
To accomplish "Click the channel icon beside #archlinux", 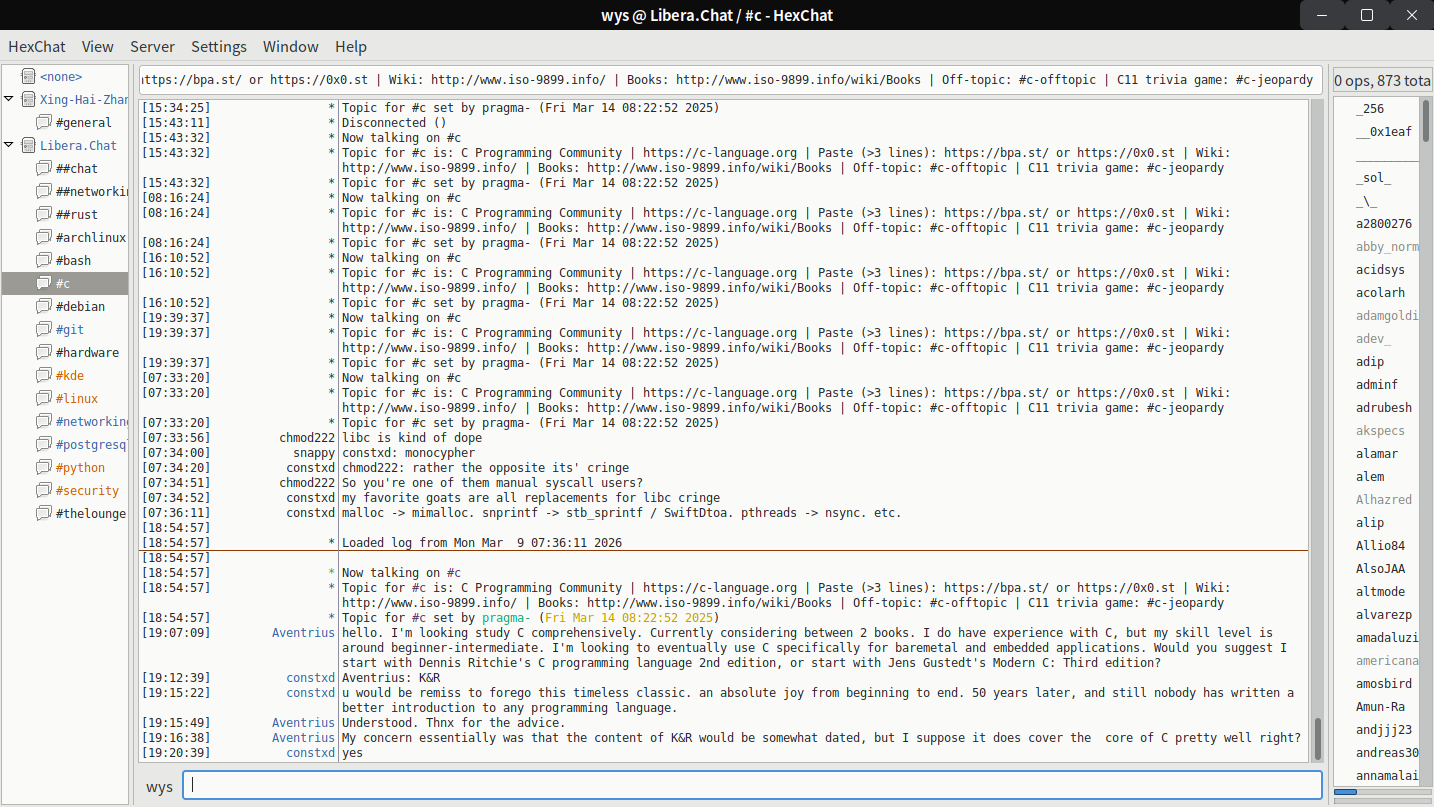I will 44,237.
